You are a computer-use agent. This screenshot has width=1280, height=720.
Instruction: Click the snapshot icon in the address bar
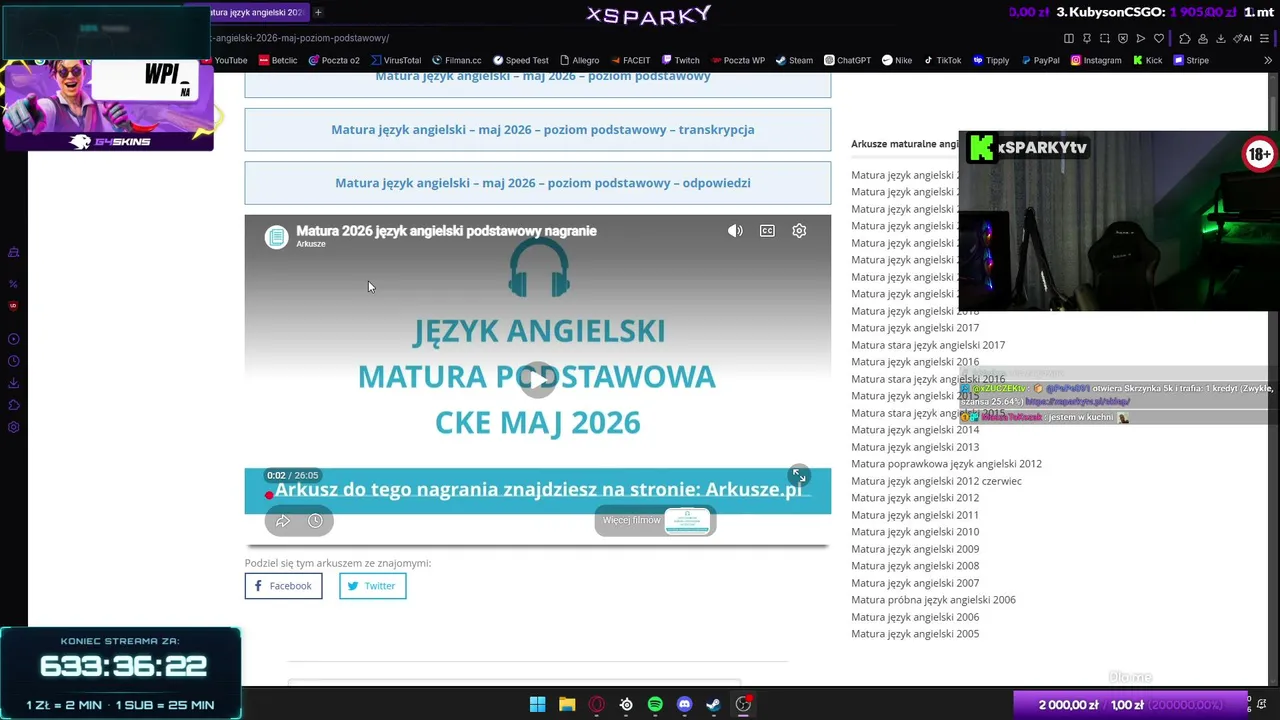coord(1105,38)
